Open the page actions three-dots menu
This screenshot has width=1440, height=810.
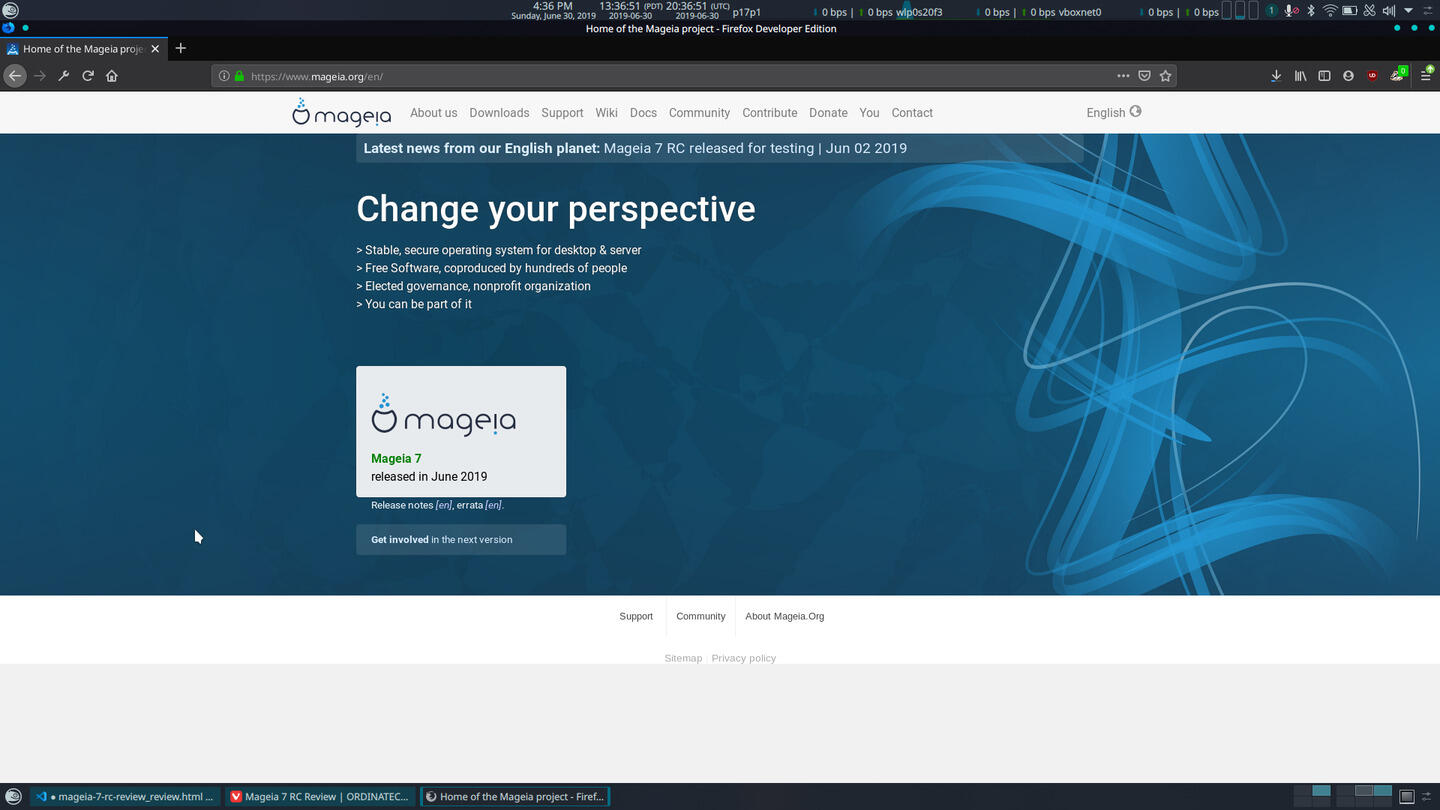pos(1123,76)
